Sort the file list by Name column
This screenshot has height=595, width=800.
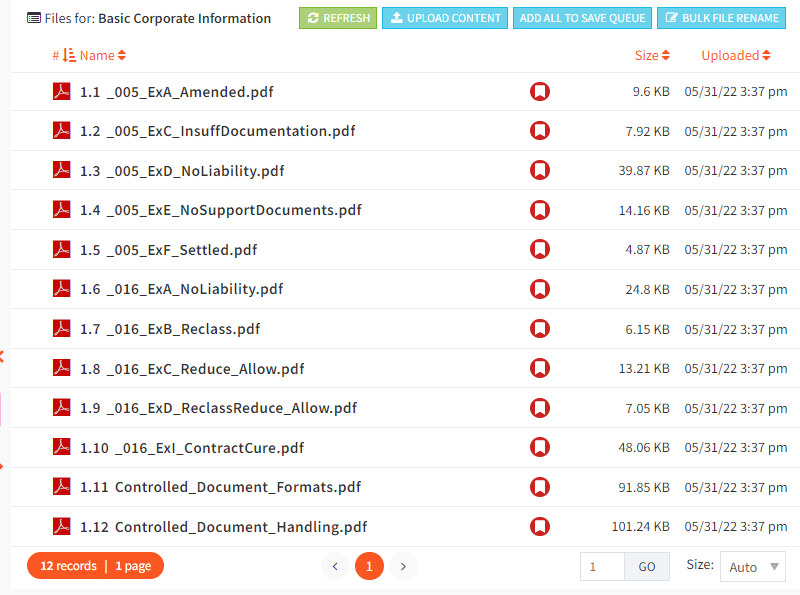click(x=103, y=55)
